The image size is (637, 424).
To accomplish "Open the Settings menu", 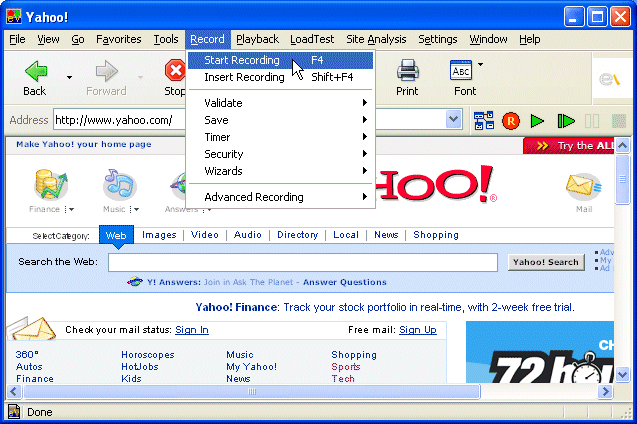I will tap(438, 39).
